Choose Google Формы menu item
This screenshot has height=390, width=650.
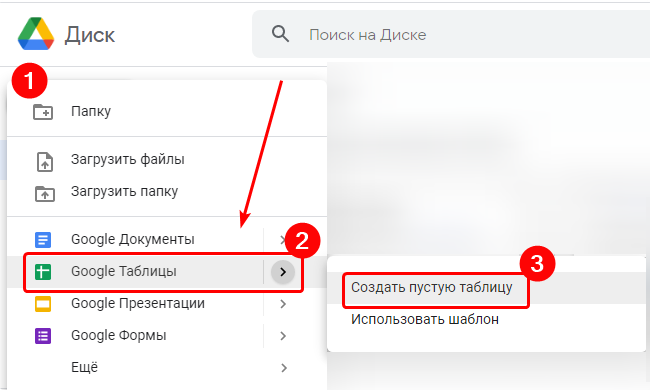(x=119, y=335)
